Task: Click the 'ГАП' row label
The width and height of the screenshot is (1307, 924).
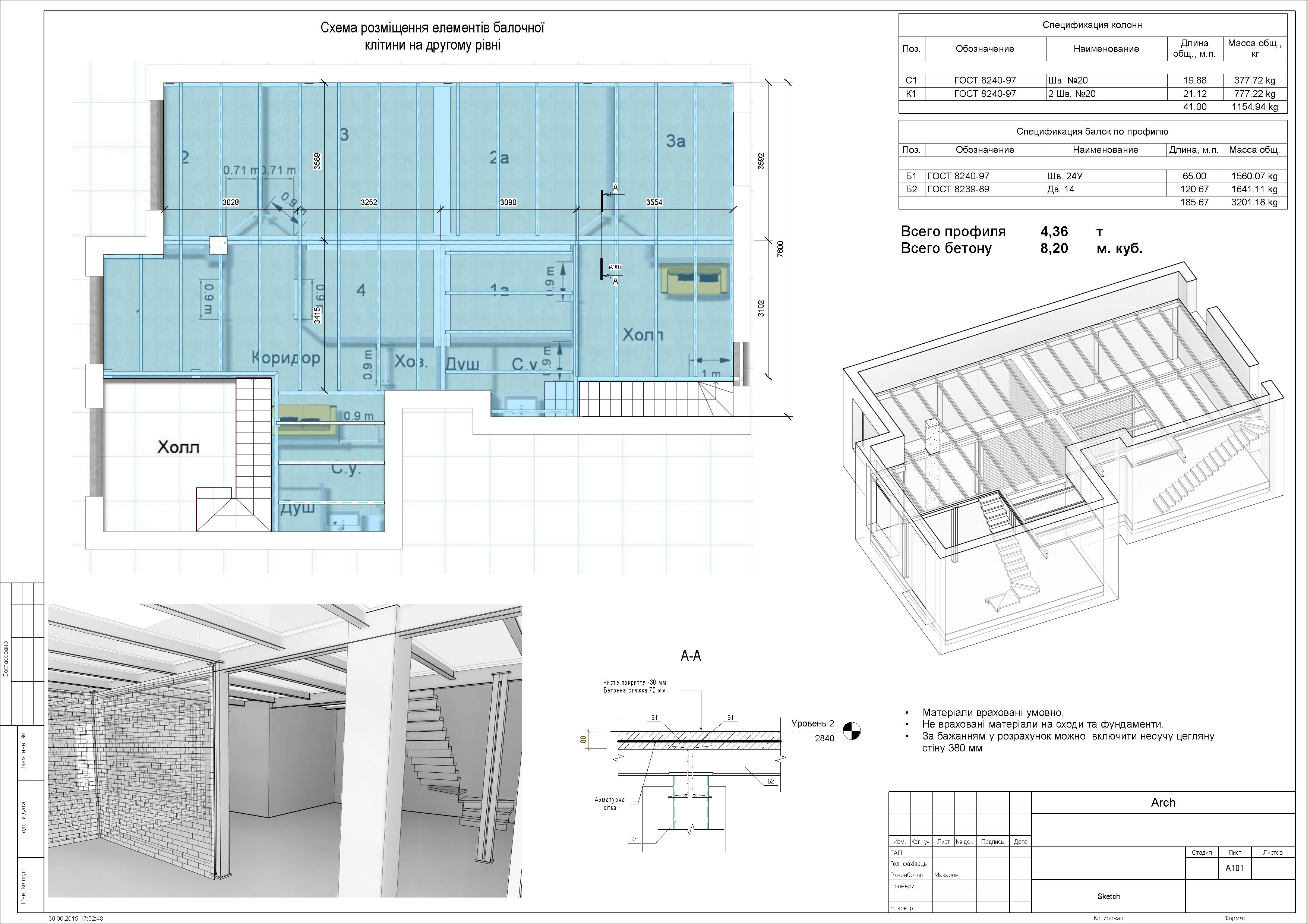Action: (896, 853)
